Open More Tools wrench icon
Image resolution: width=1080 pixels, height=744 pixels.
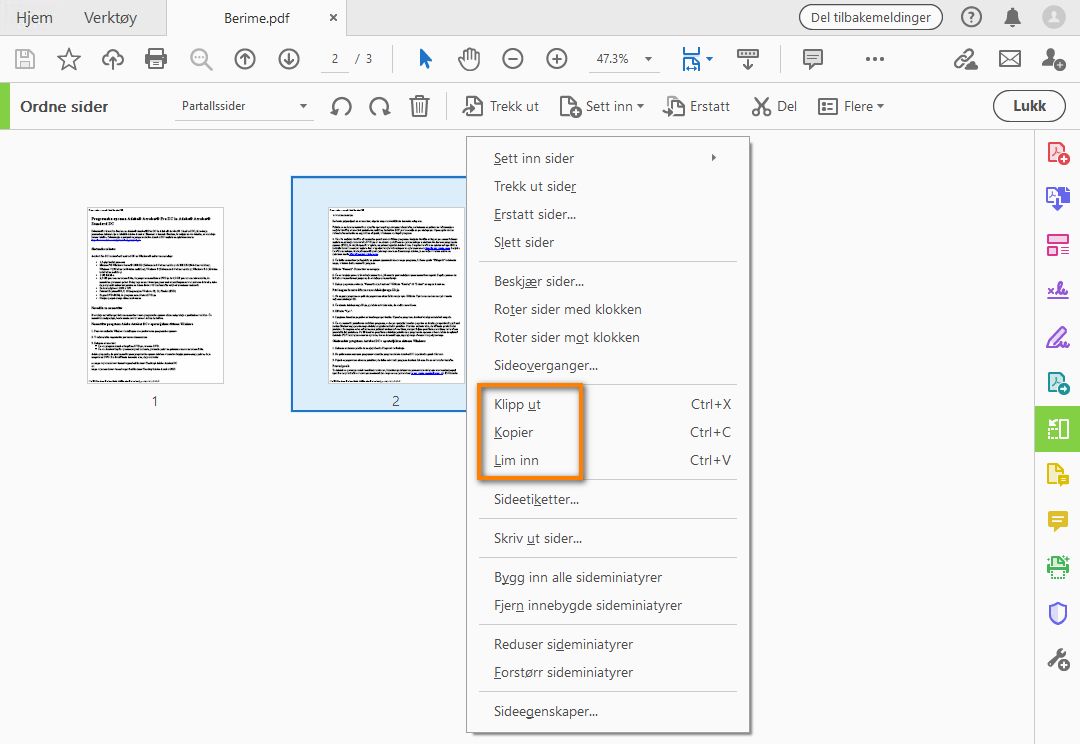tap(1058, 659)
